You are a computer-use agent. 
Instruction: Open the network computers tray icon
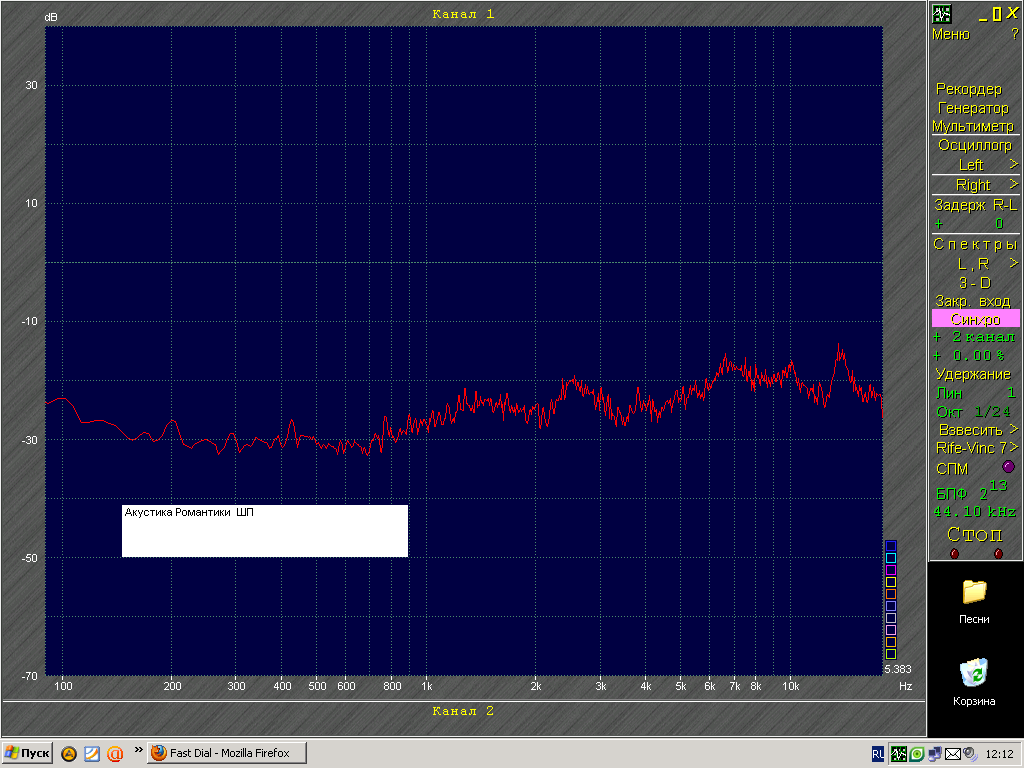tap(935, 754)
